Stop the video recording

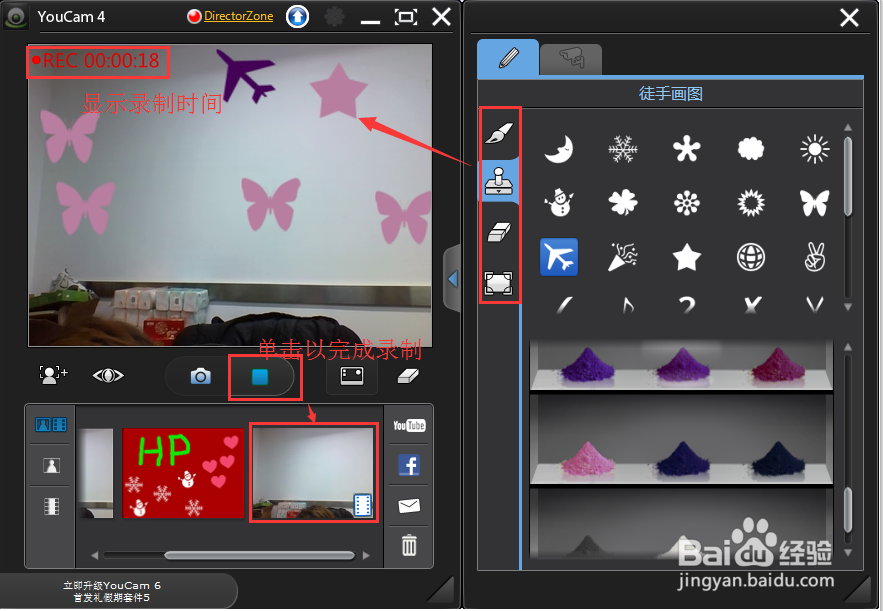point(262,377)
